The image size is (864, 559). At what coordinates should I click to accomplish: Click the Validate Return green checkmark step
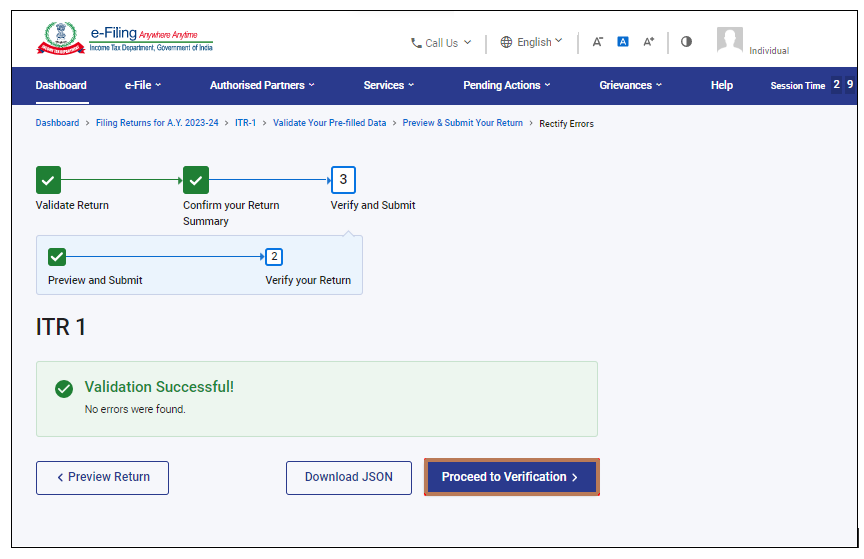pos(48,180)
